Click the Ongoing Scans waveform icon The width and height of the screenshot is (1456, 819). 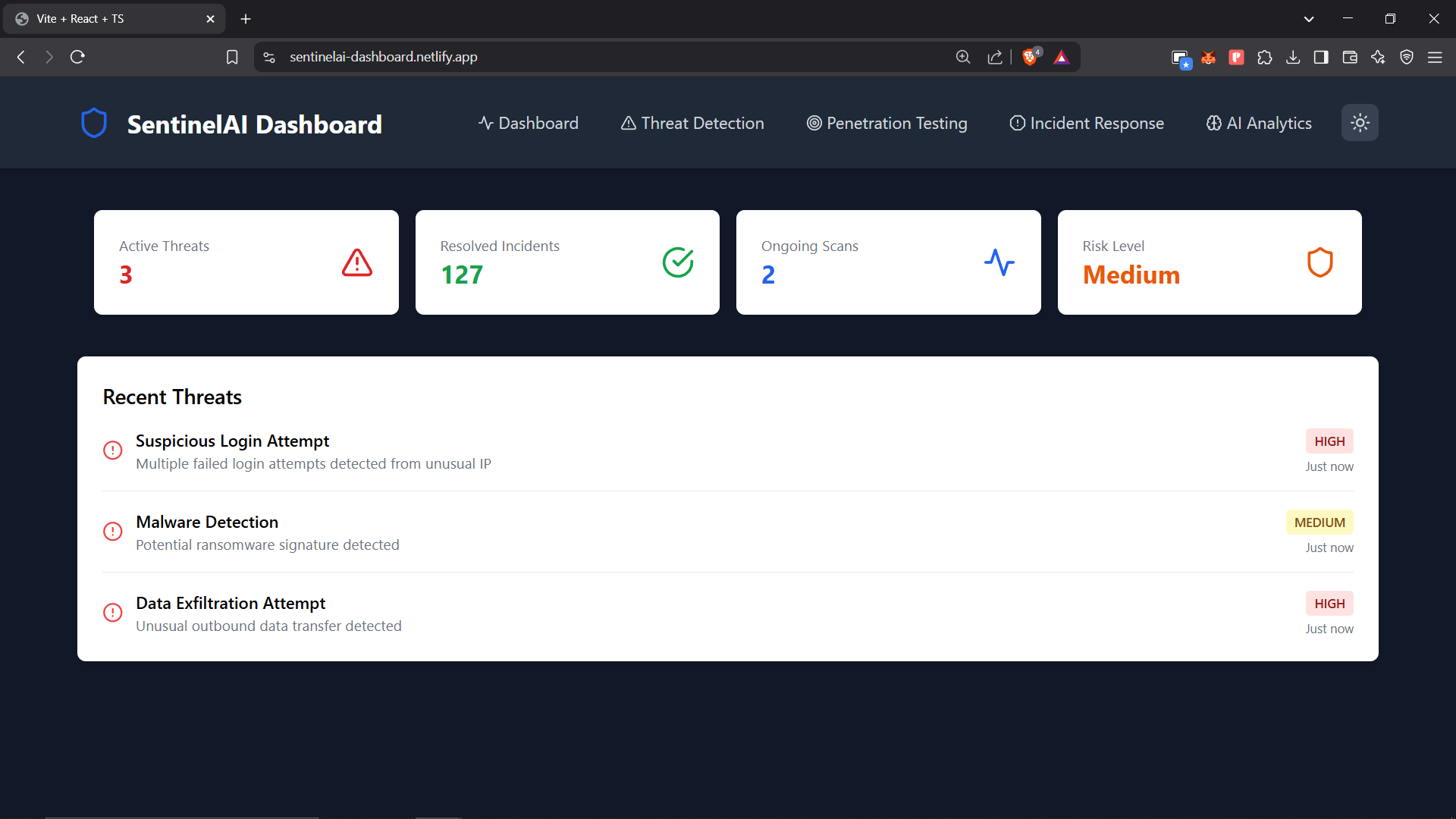(x=999, y=262)
